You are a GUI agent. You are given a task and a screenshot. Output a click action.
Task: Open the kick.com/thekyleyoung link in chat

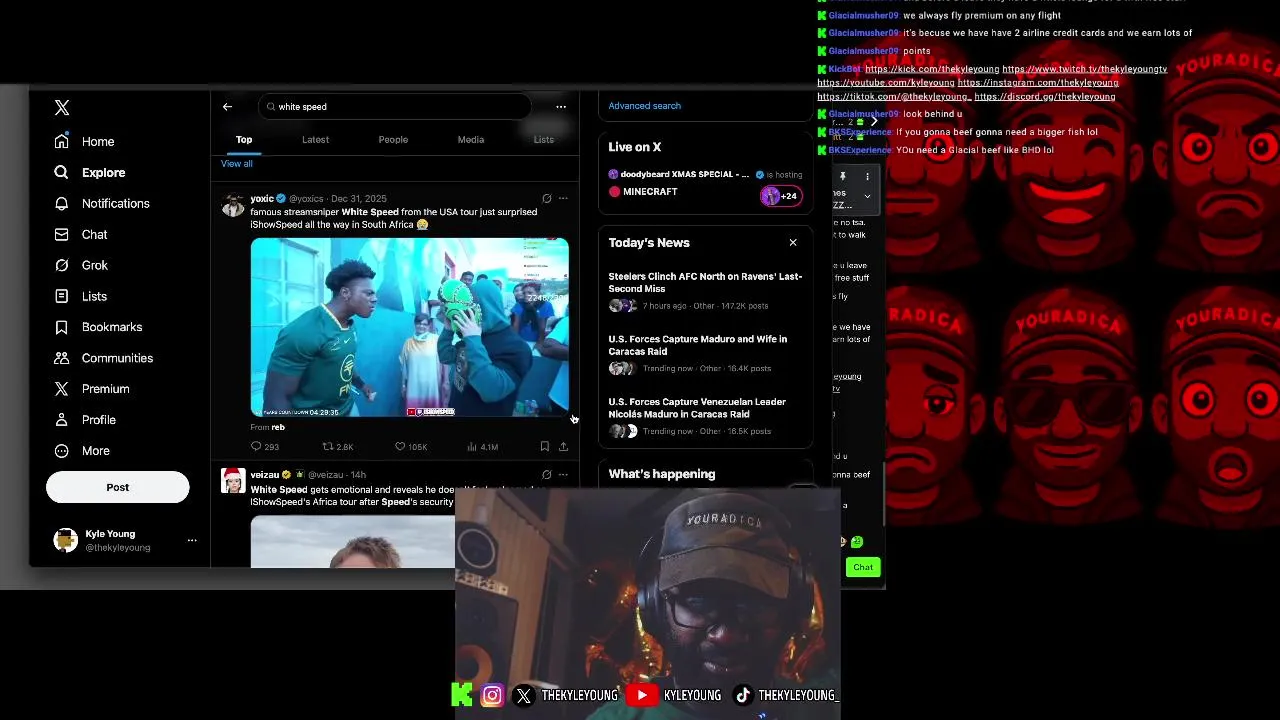[x=932, y=69]
